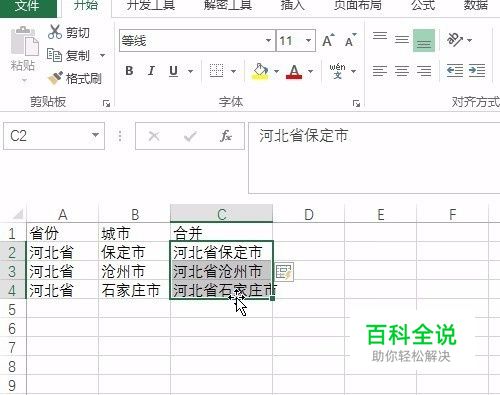Viewport: 500px width, 395px height.
Task: Open the fill color dropdown arrow
Action: tap(276, 71)
